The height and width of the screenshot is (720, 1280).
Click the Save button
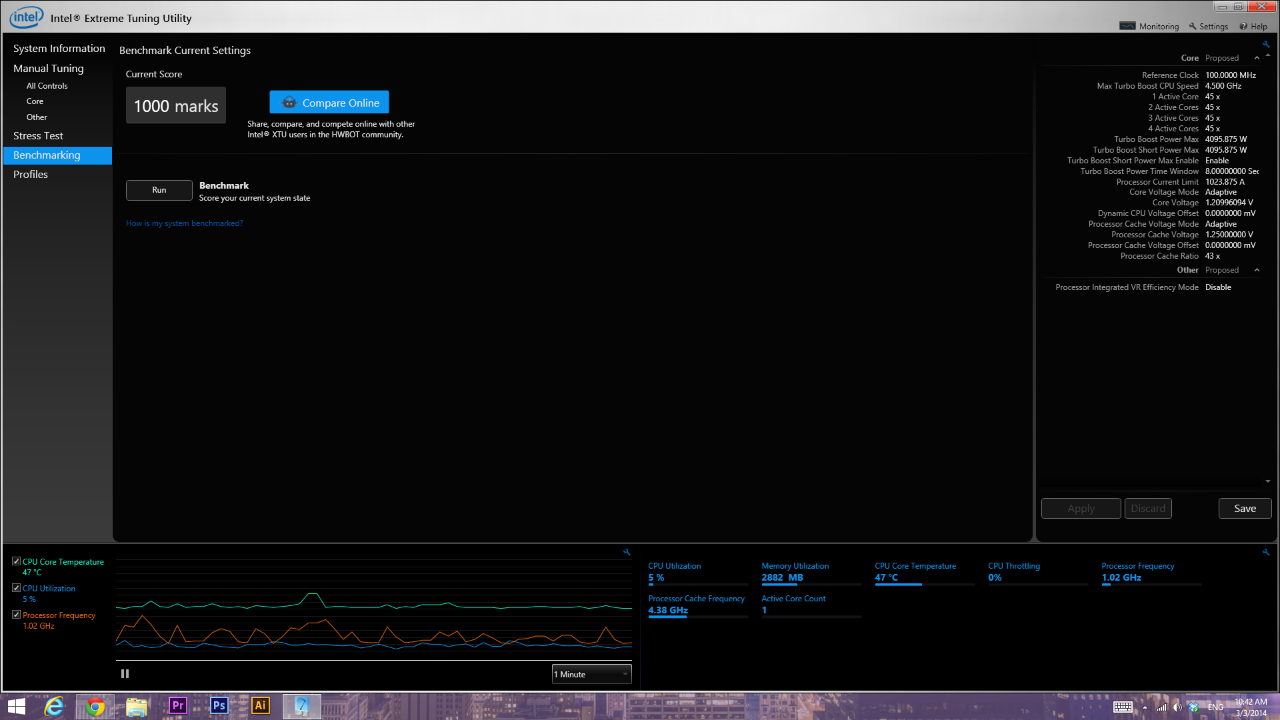(x=1245, y=508)
